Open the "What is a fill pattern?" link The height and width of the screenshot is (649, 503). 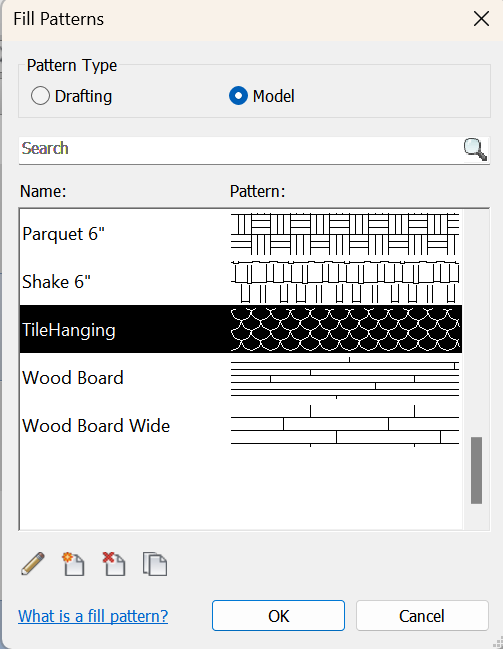point(93,616)
